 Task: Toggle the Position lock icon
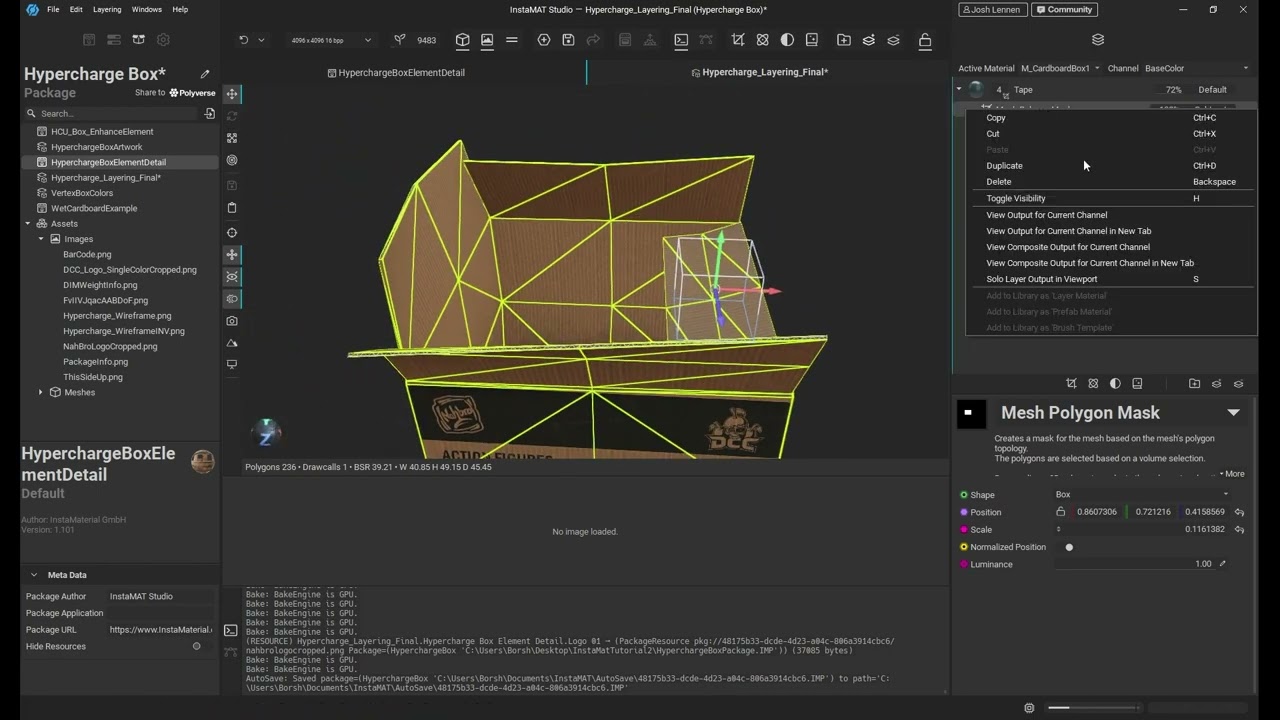pyautogui.click(x=1061, y=512)
